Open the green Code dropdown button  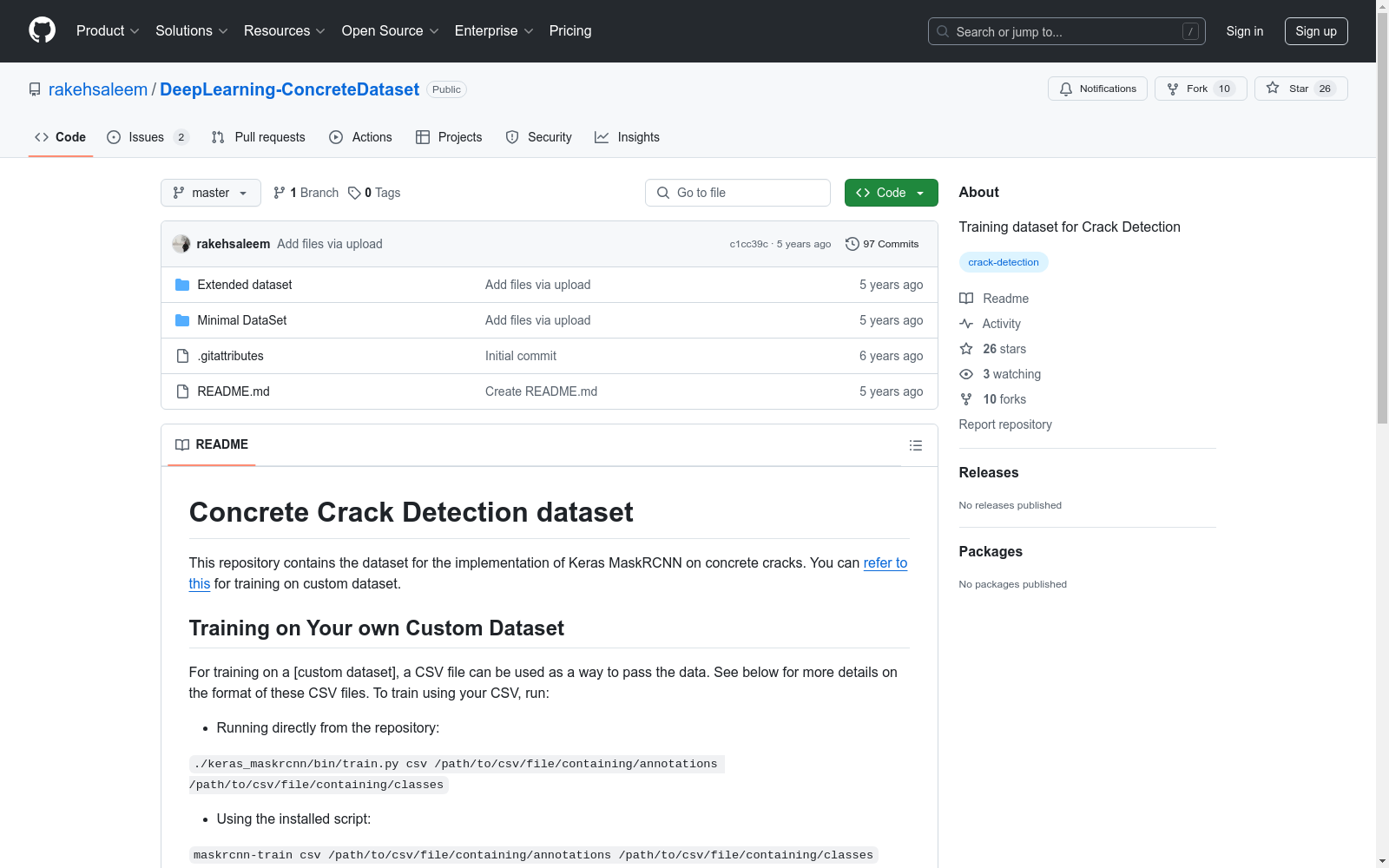[x=891, y=193]
